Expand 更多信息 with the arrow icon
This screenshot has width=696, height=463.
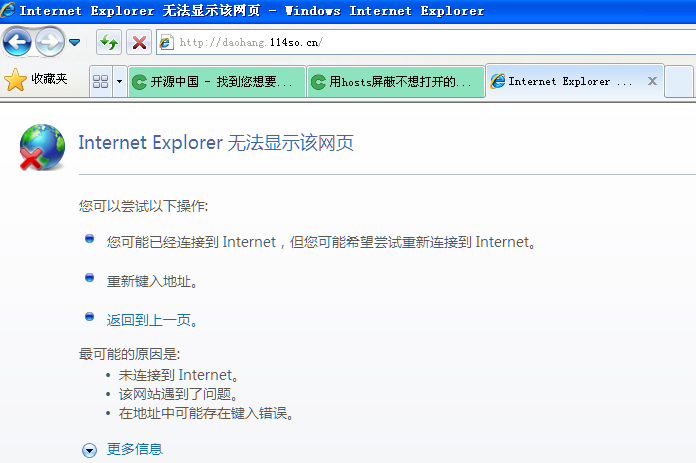click(x=89, y=450)
